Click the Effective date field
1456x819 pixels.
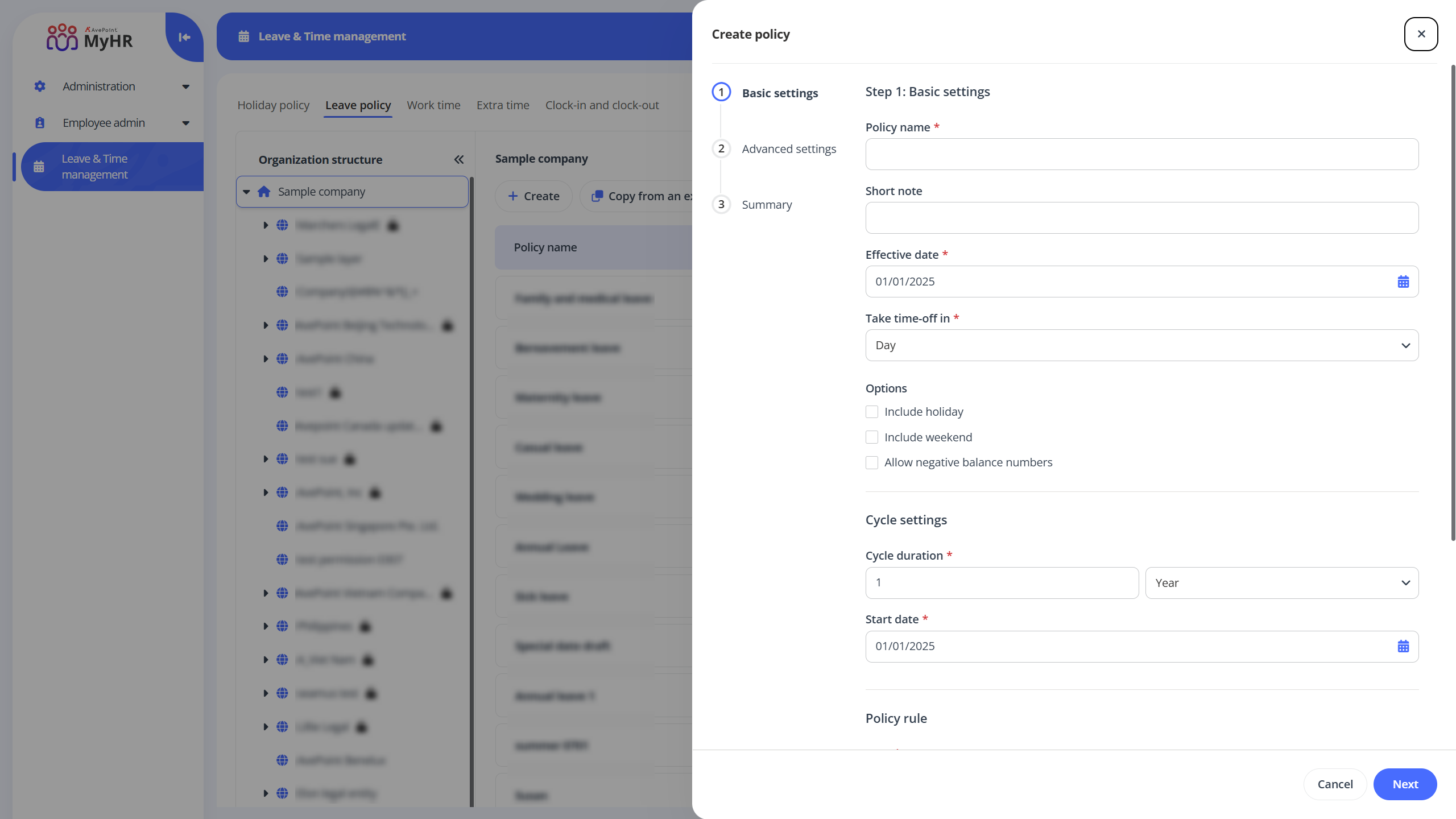pos(1142,282)
